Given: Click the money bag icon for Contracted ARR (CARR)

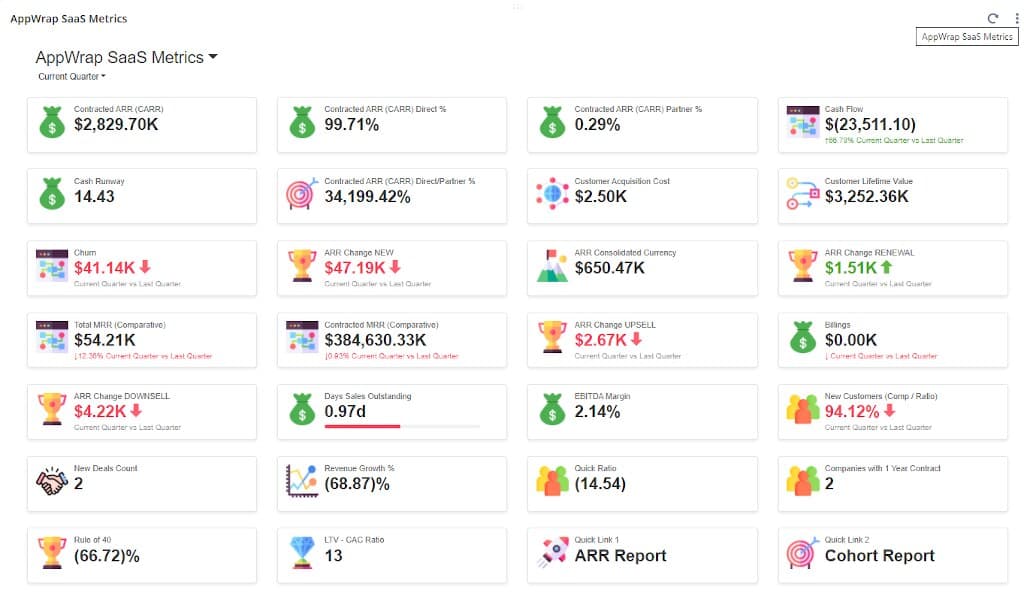Looking at the screenshot, I should point(52,122).
